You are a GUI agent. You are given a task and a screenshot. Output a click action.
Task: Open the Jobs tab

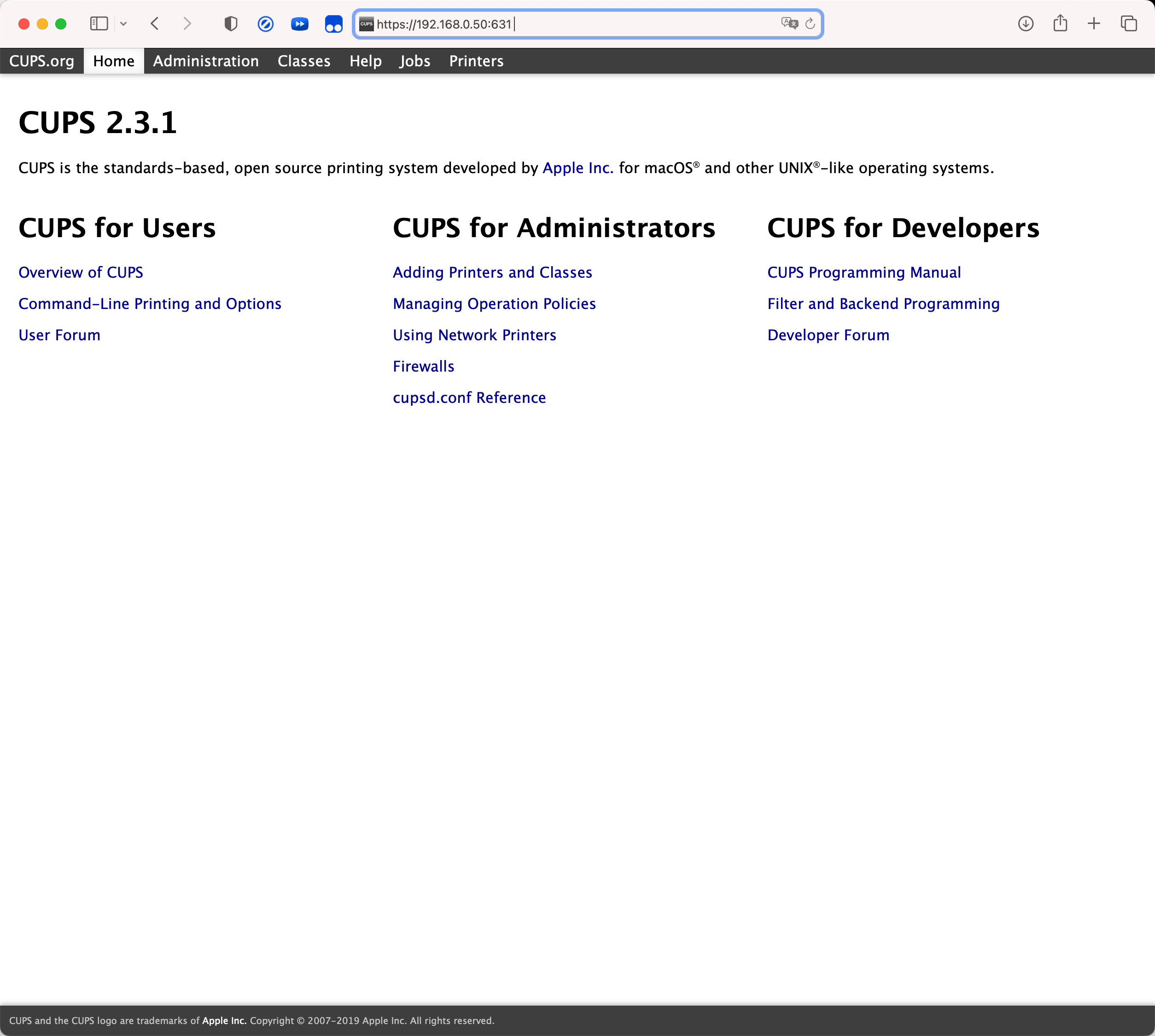[414, 61]
